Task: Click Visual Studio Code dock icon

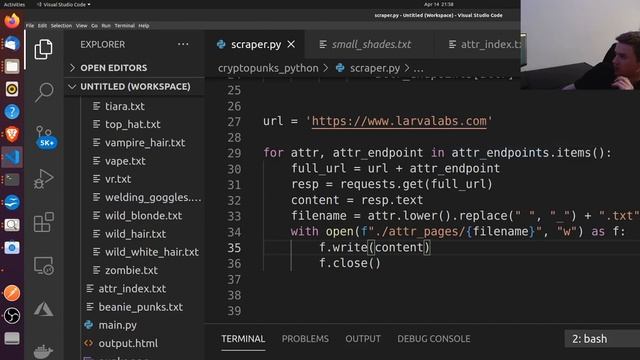Action: [x=12, y=157]
